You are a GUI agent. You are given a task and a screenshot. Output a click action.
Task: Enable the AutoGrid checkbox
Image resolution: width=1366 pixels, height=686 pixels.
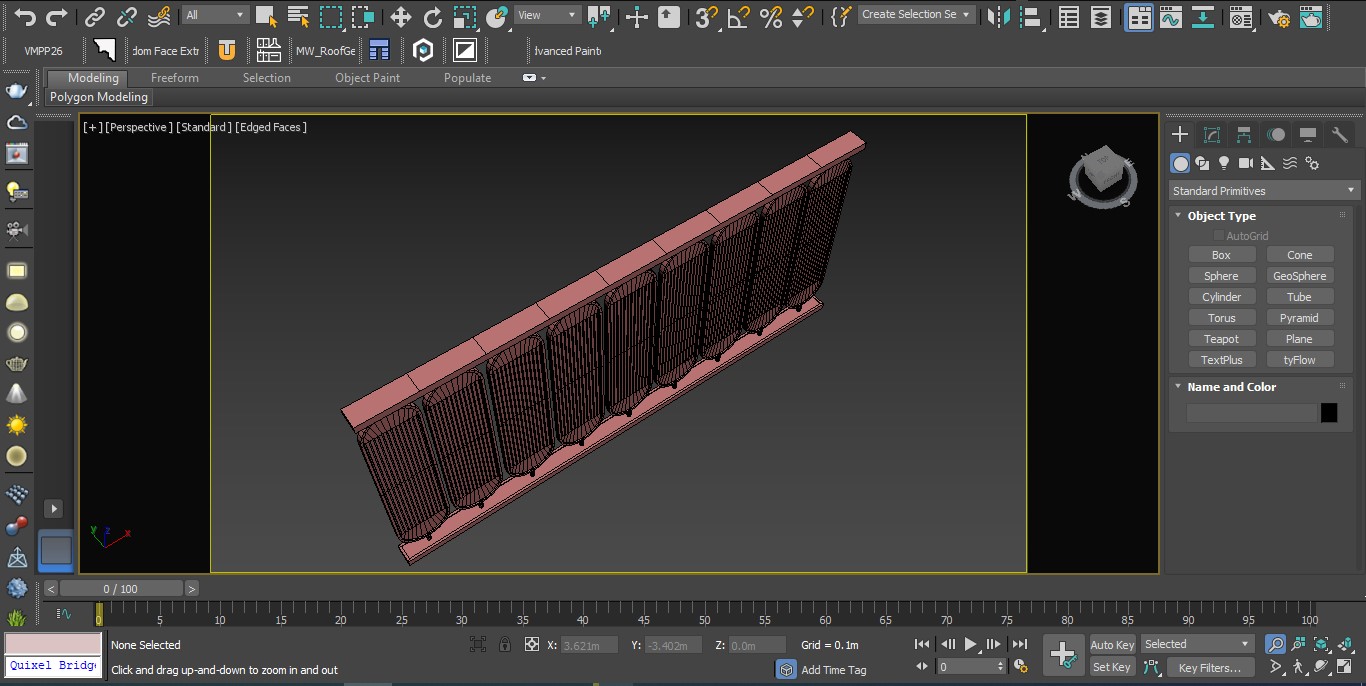coord(1218,236)
